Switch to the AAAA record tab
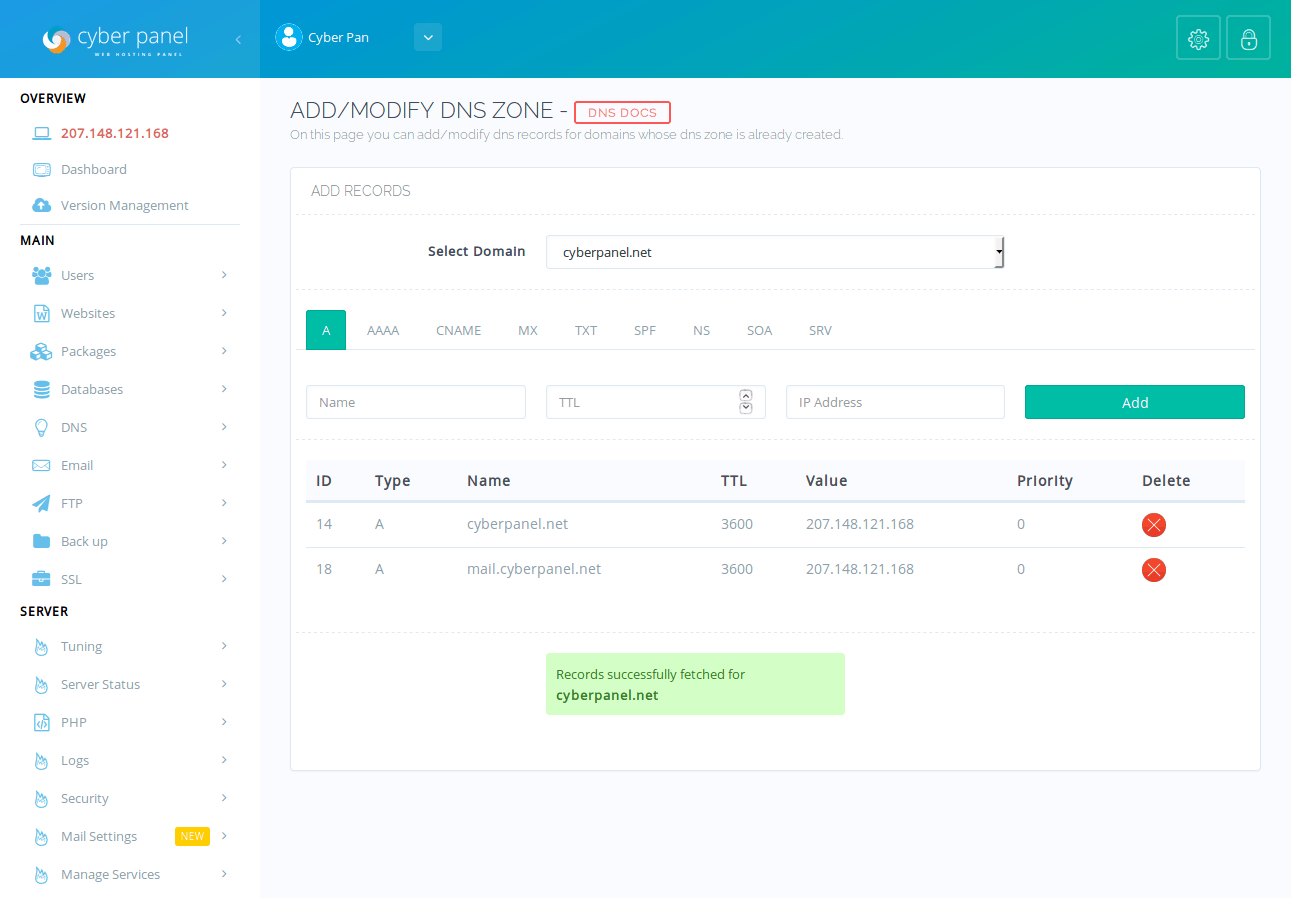The height and width of the screenshot is (898, 1291). 383,330
